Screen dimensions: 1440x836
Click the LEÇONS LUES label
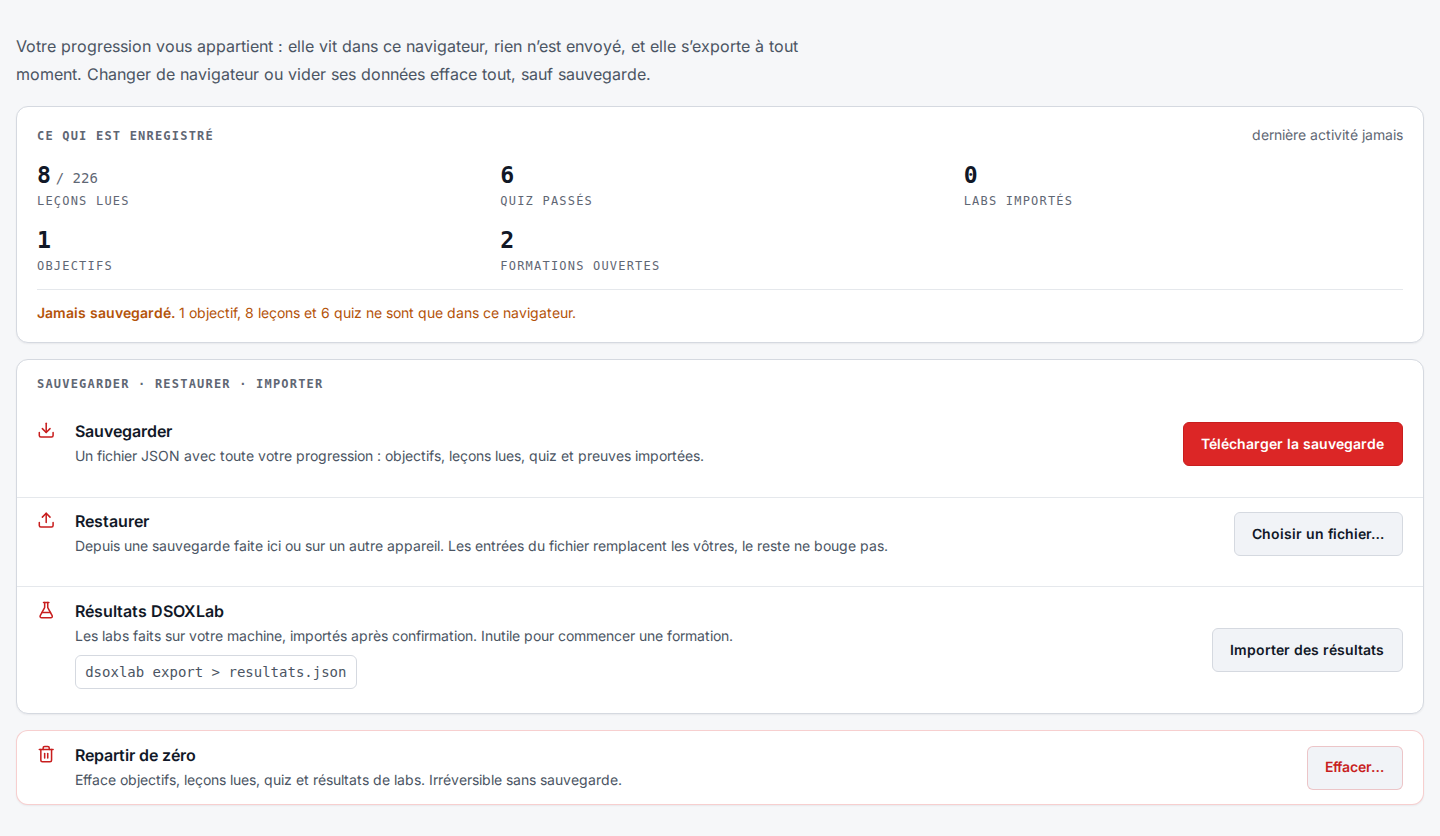(83, 201)
